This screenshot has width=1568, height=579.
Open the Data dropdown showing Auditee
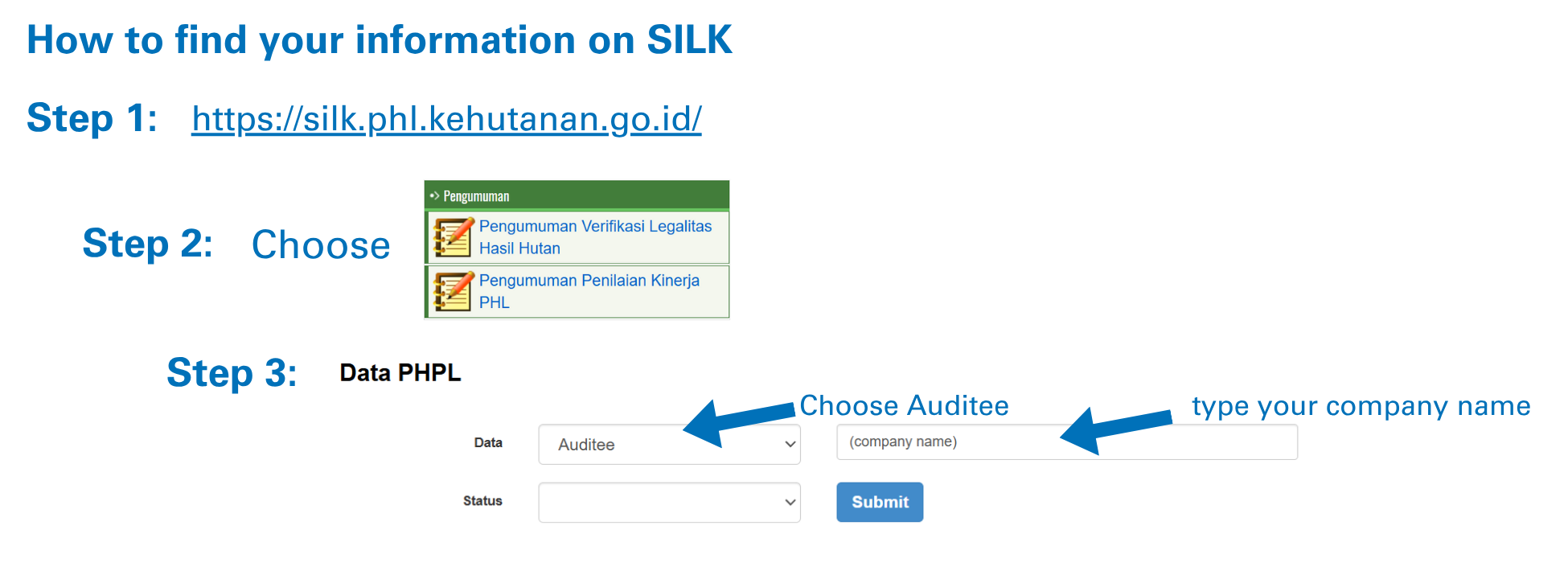(x=669, y=445)
